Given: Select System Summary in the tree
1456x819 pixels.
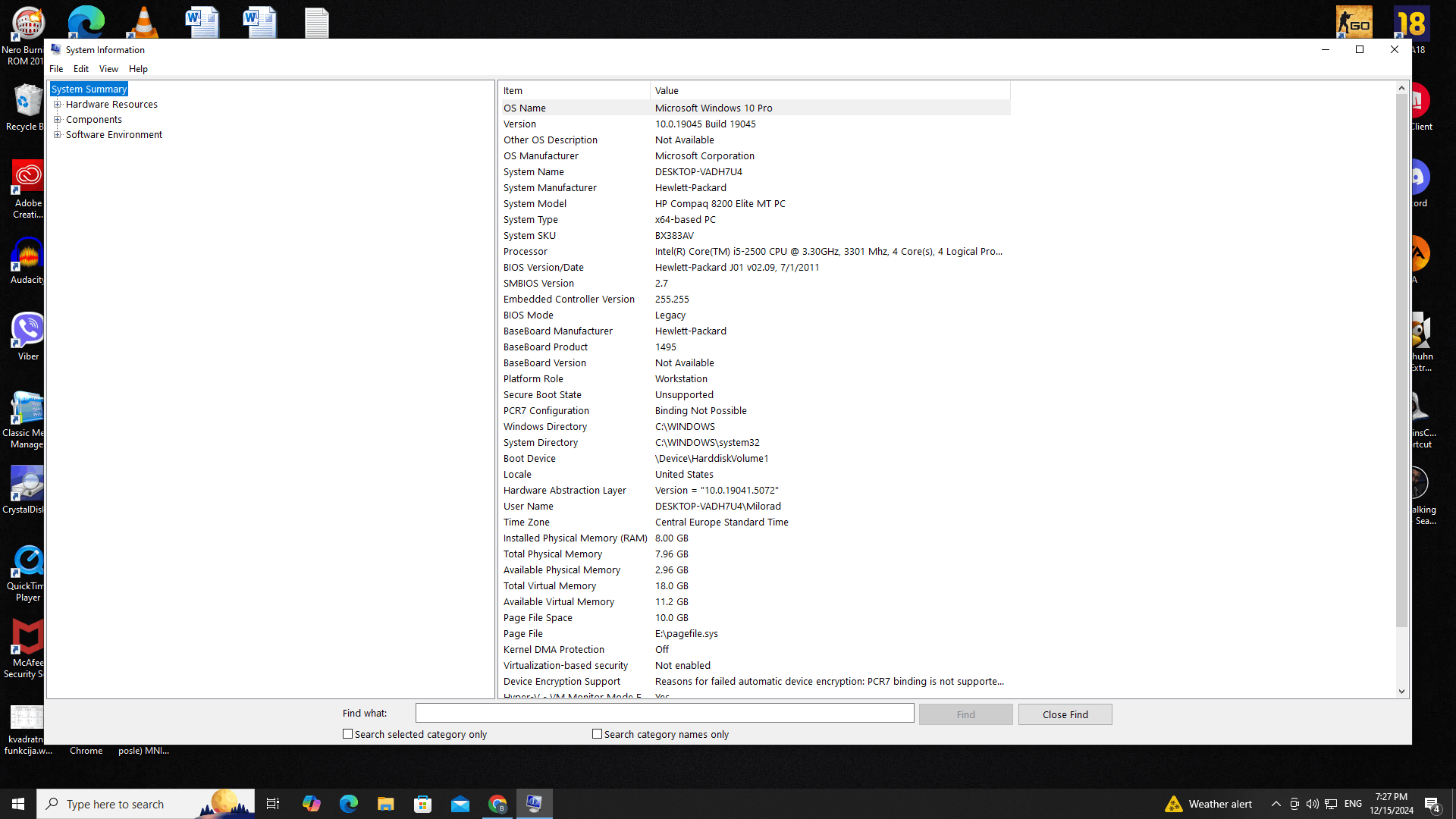Looking at the screenshot, I should tap(89, 89).
